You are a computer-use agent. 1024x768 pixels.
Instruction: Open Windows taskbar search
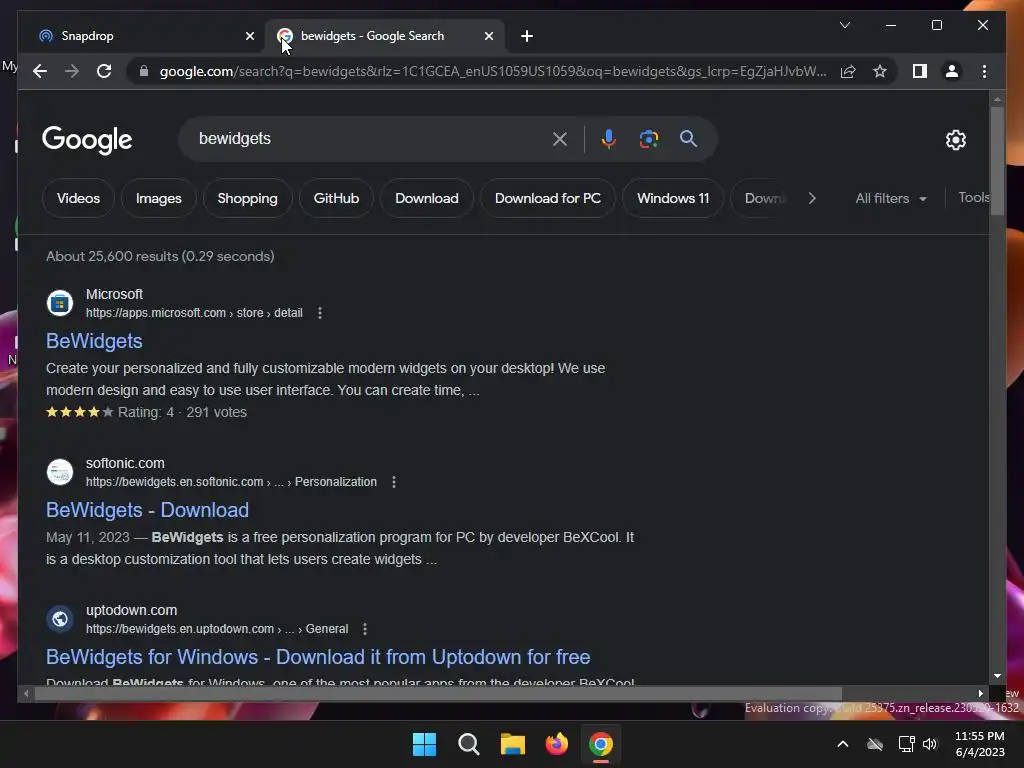[x=468, y=744]
